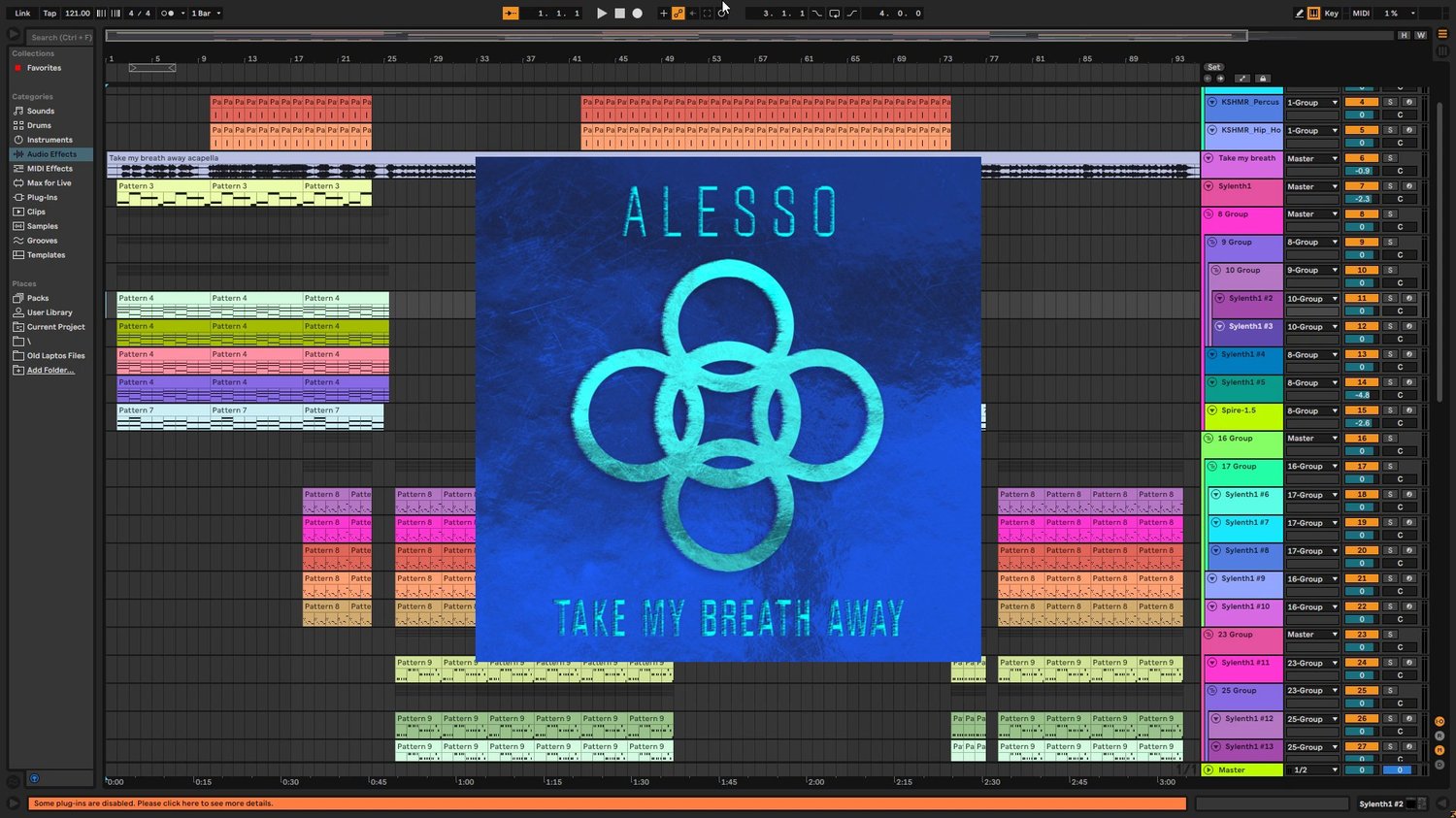This screenshot has height=818, width=1456.
Task: Show or hide the In/Out section
Action: (1439, 722)
